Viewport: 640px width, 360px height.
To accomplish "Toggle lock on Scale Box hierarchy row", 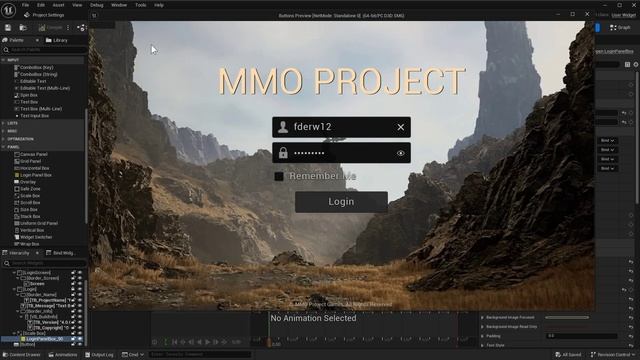I will 73,333.
